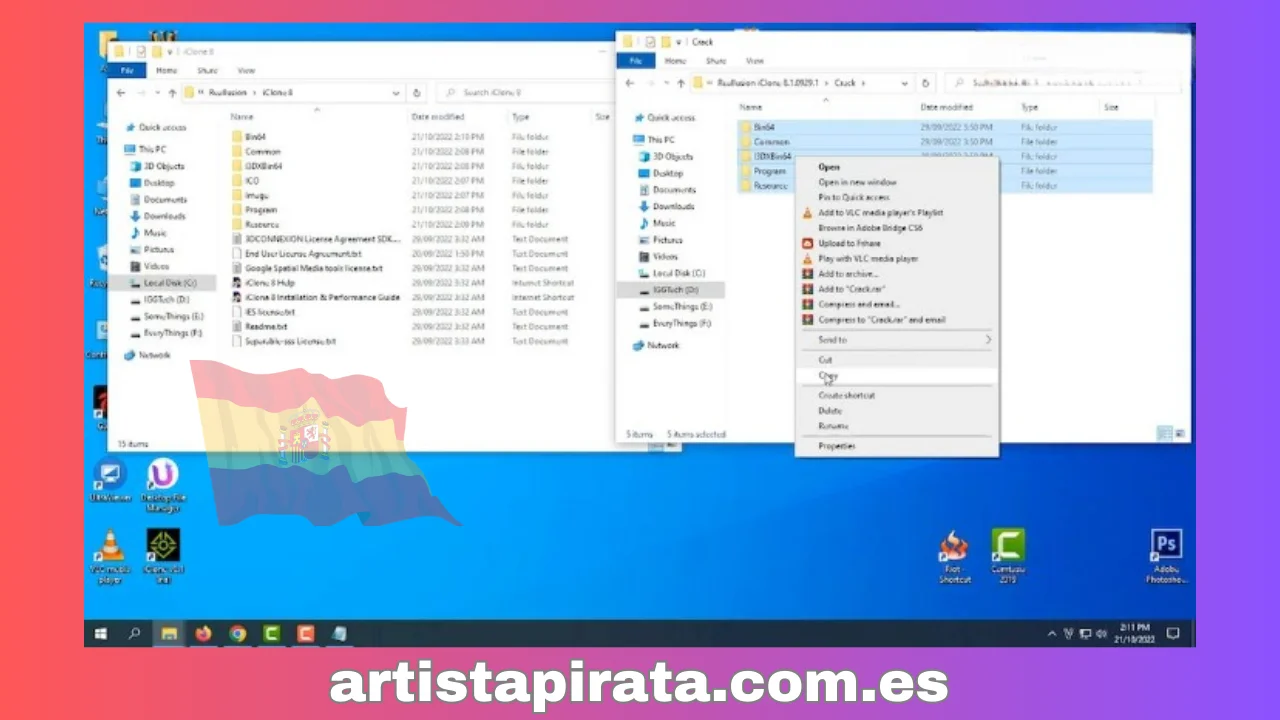Refresh the Crack folder view
This screenshot has width=1280, height=720.
(926, 83)
